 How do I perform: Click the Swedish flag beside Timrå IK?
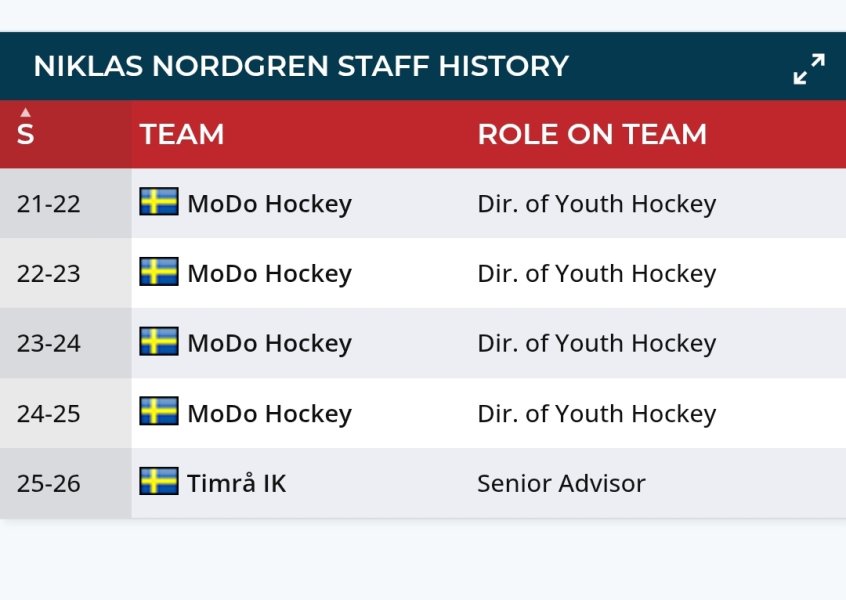click(x=159, y=482)
